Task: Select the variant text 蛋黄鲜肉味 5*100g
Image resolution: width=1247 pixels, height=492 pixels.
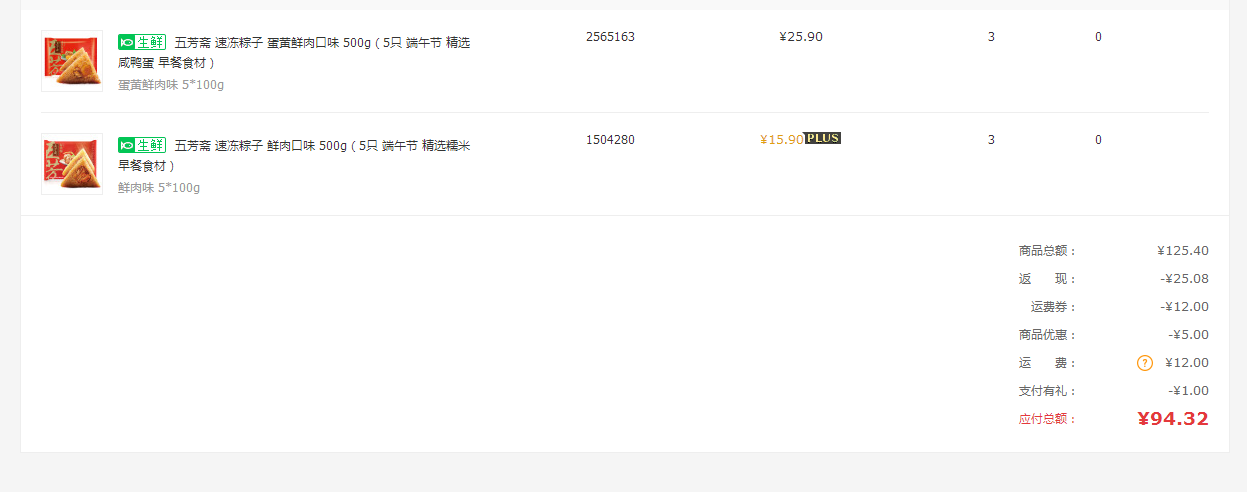Action: point(171,85)
